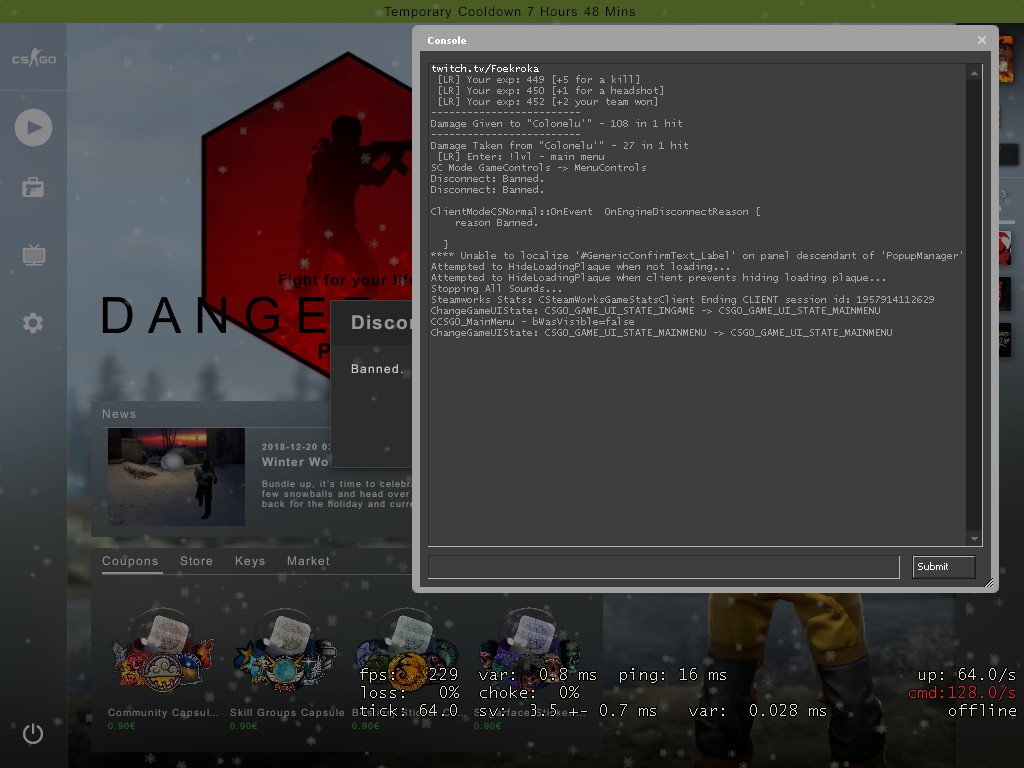The height and width of the screenshot is (768, 1024).
Task: Click the Console resize grip corner
Action: 989,583
